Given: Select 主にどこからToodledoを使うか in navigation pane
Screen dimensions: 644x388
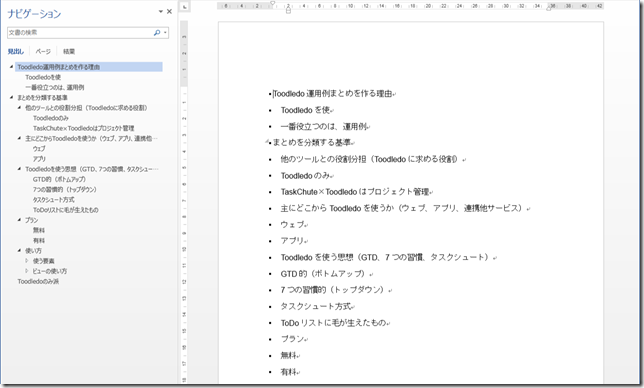Looking at the screenshot, I should tap(91, 138).
